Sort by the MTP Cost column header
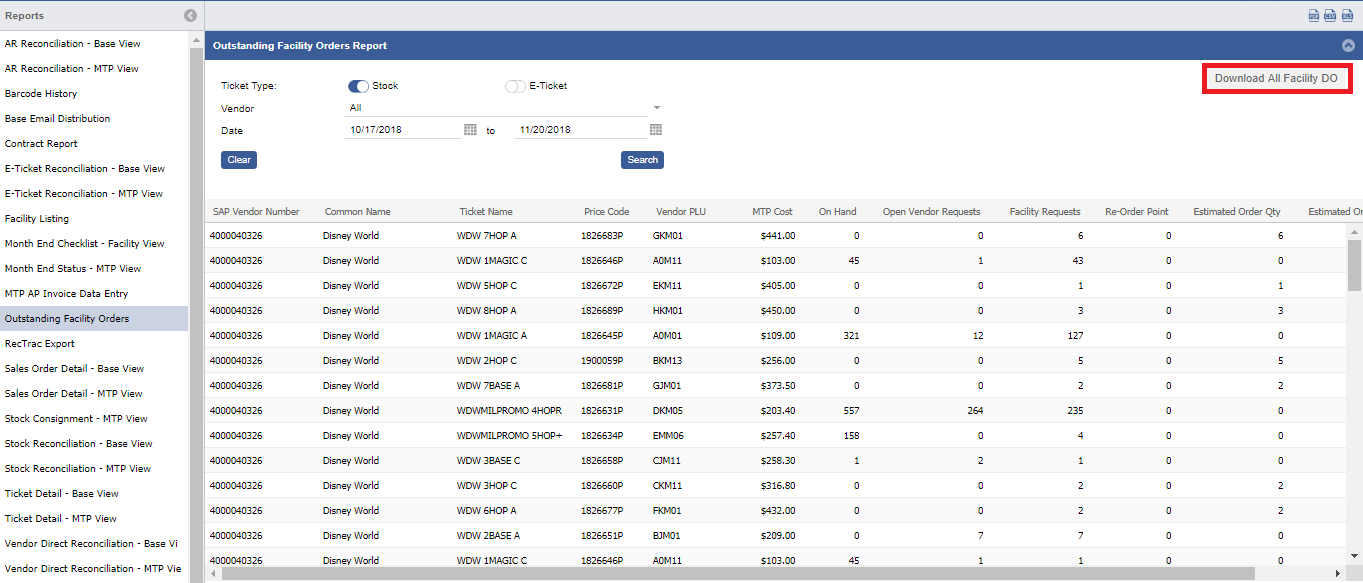This screenshot has height=583, width=1363. click(772, 212)
